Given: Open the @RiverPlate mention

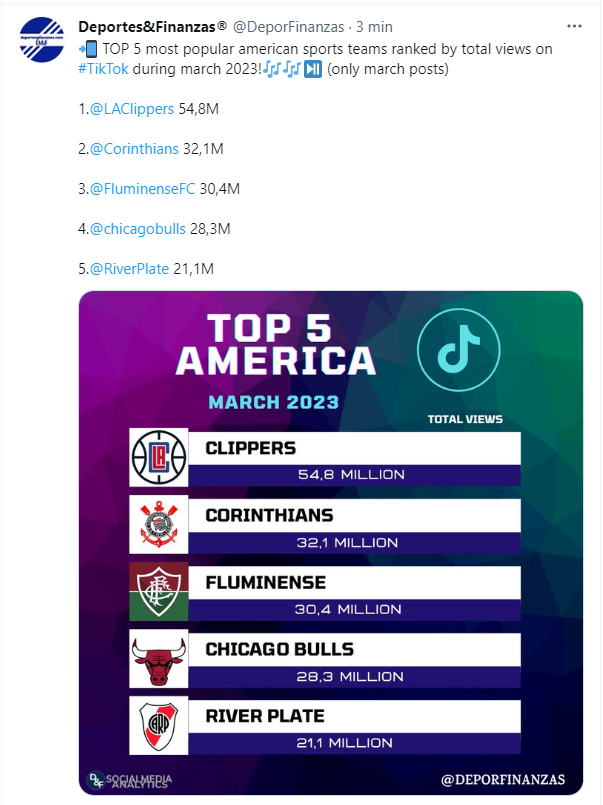Looking at the screenshot, I should [129, 269].
